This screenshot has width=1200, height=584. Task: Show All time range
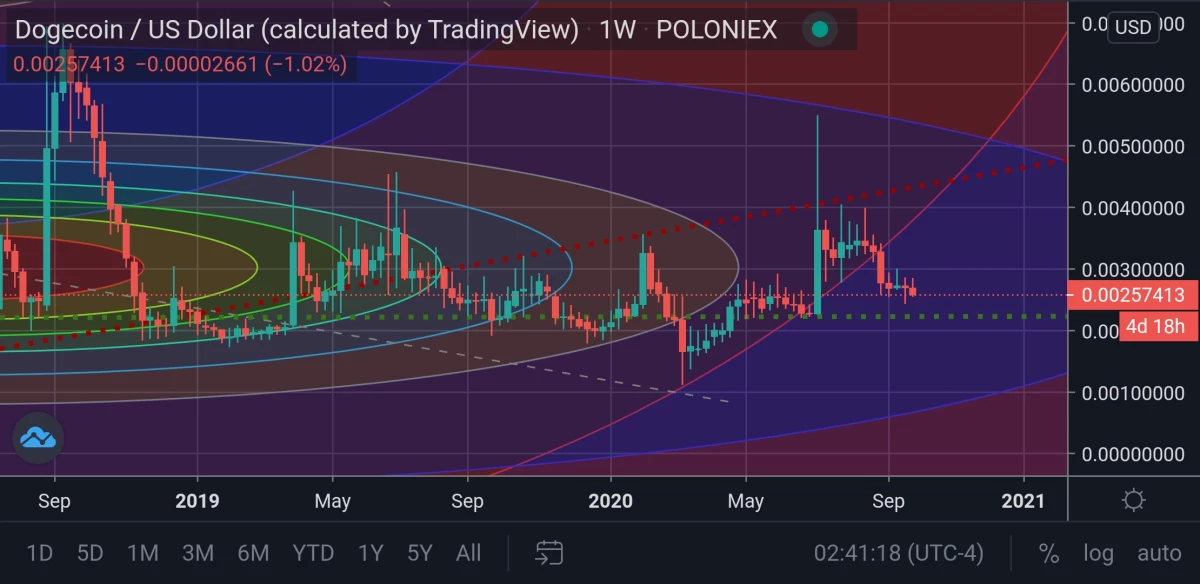(468, 552)
